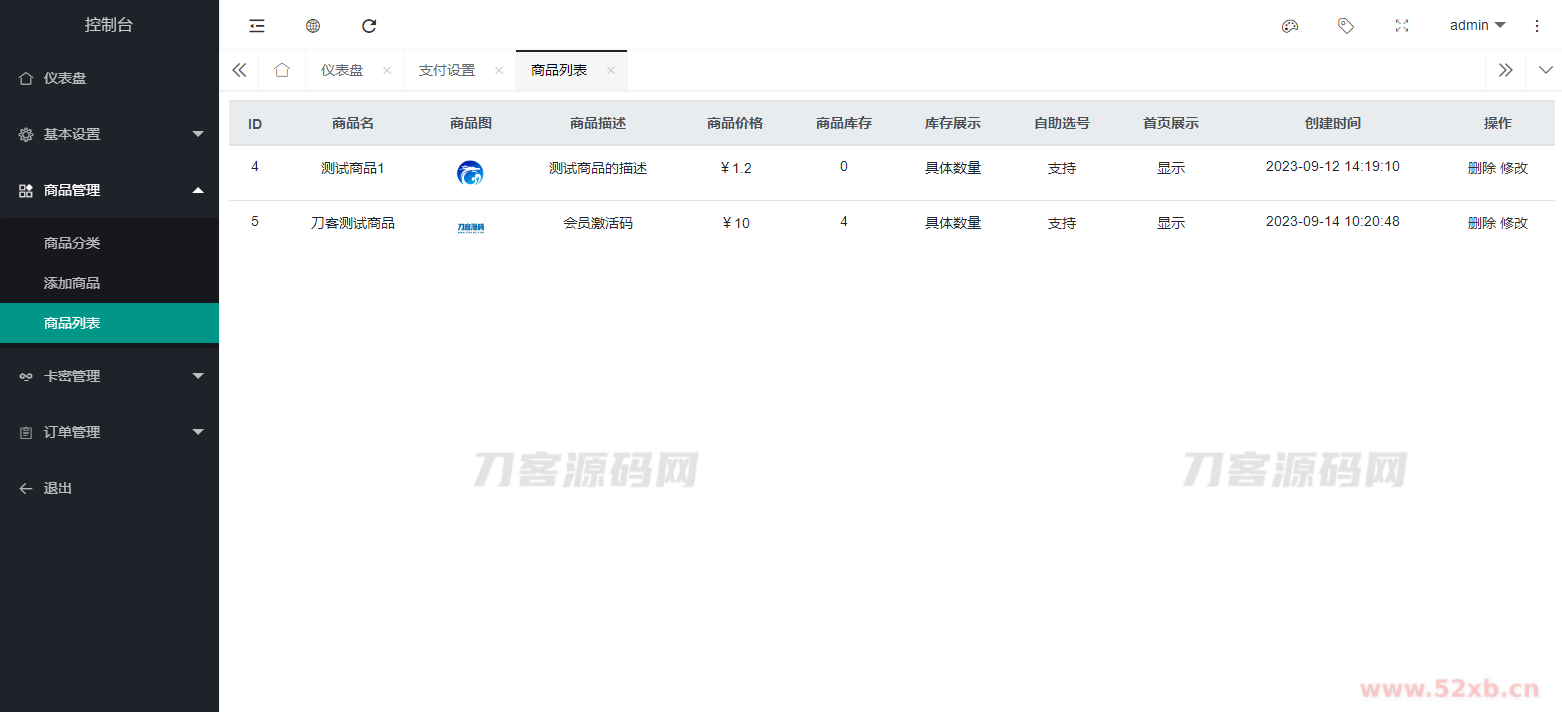Click the tag note icon in header
Screen dimensions: 1562x712
click(1346, 26)
